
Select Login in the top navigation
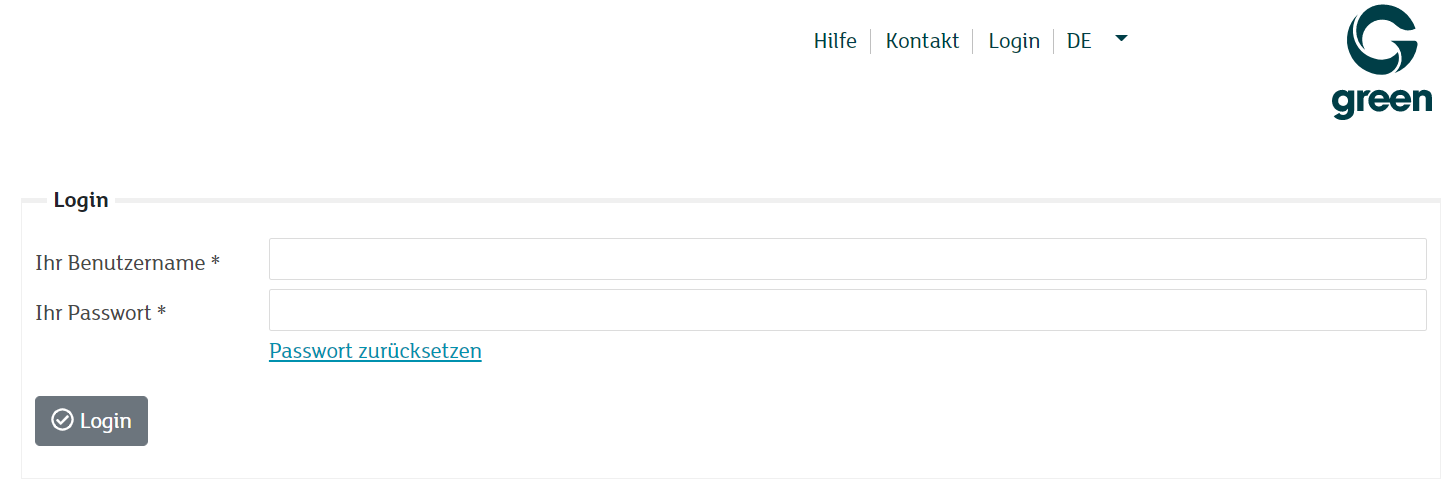coord(1014,41)
